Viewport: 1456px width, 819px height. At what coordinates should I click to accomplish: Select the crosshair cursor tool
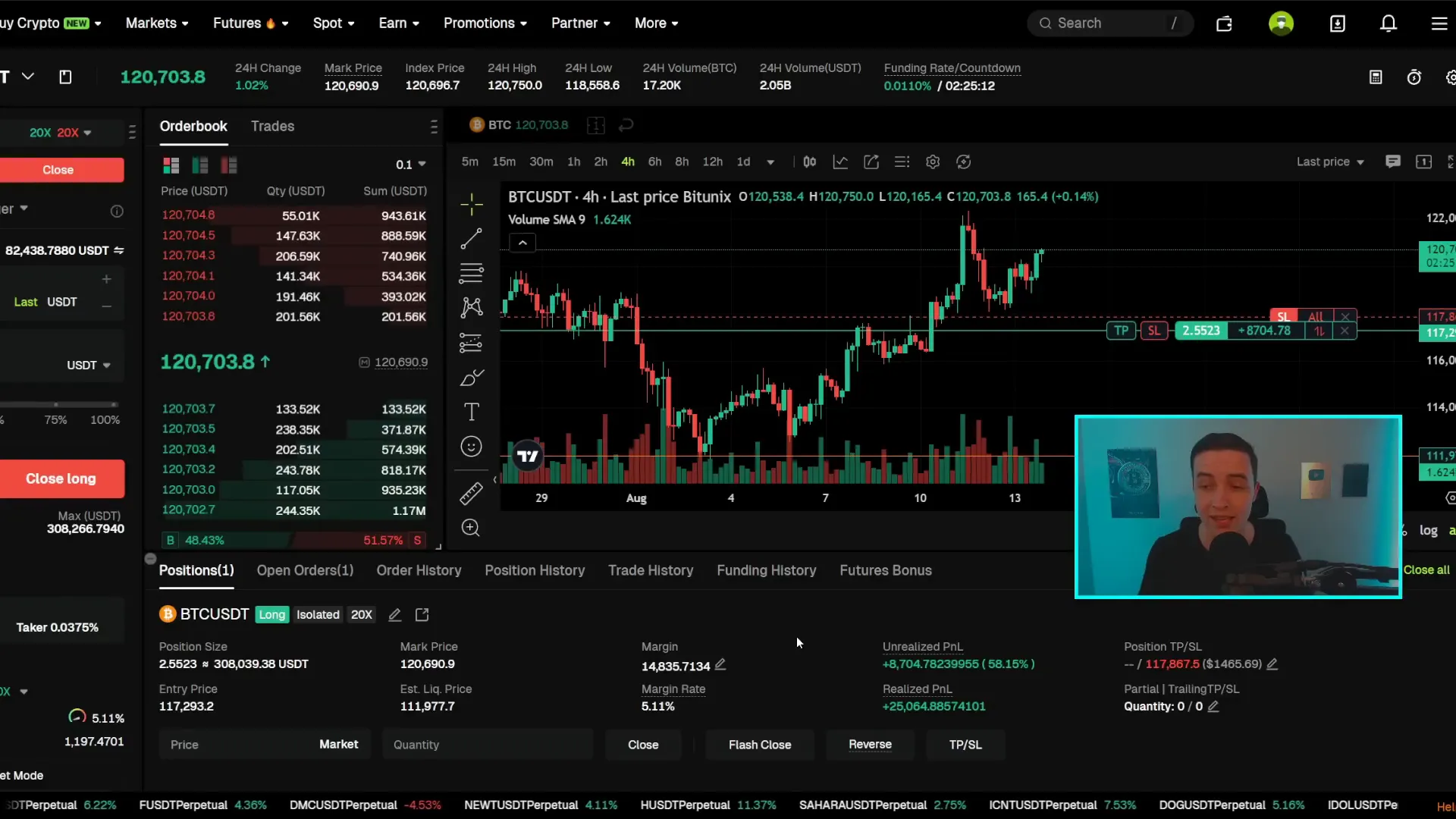tap(471, 203)
